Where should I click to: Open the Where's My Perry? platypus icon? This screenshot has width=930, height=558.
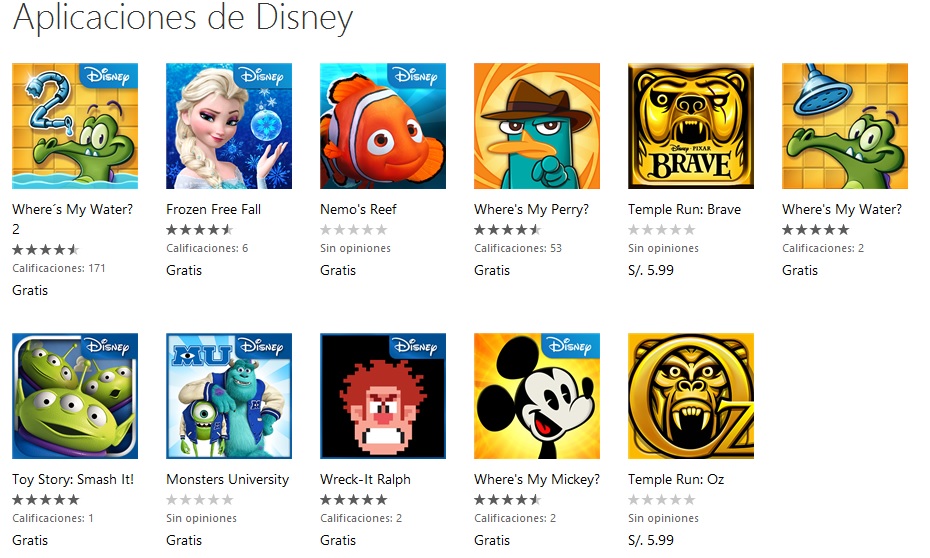tap(537, 126)
